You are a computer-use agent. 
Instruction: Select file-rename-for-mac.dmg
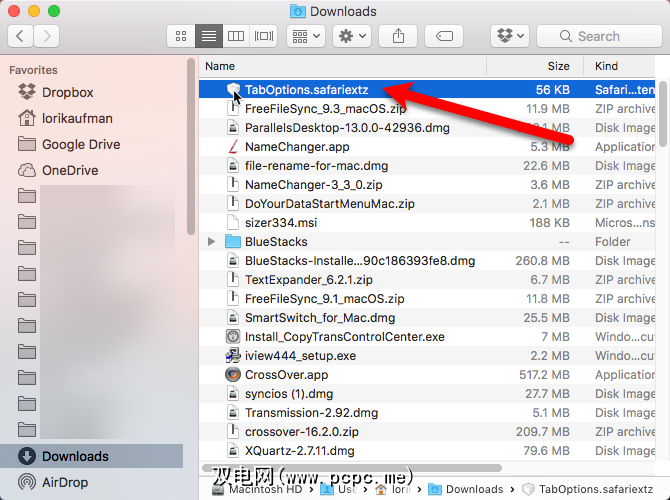coord(427,166)
